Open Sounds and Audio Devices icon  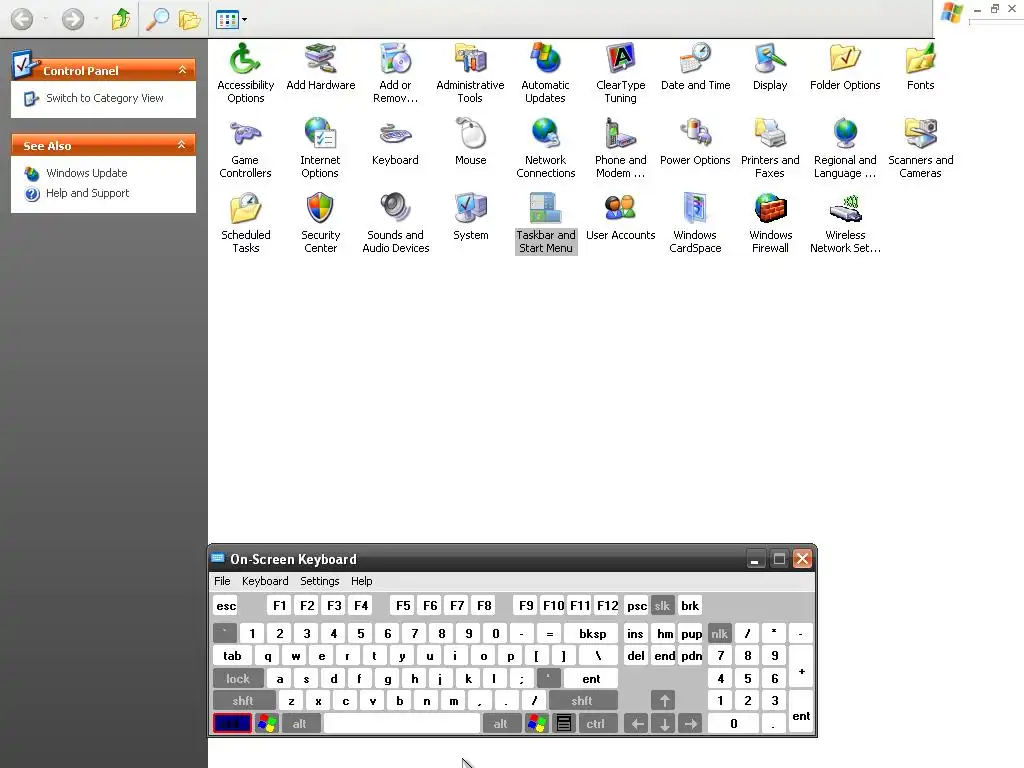pos(396,223)
